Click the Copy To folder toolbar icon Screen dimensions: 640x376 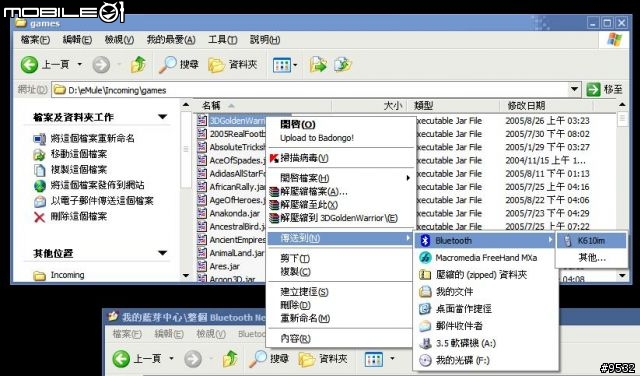click(x=342, y=65)
